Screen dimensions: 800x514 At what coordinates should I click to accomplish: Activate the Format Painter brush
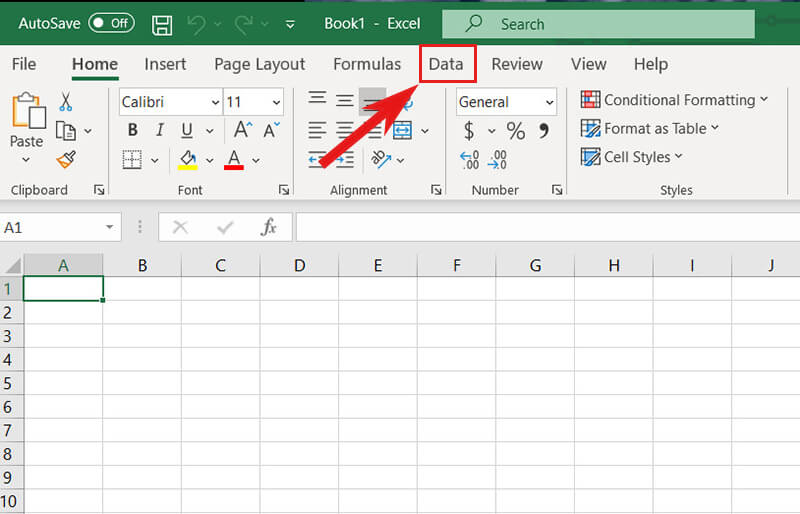(x=66, y=159)
